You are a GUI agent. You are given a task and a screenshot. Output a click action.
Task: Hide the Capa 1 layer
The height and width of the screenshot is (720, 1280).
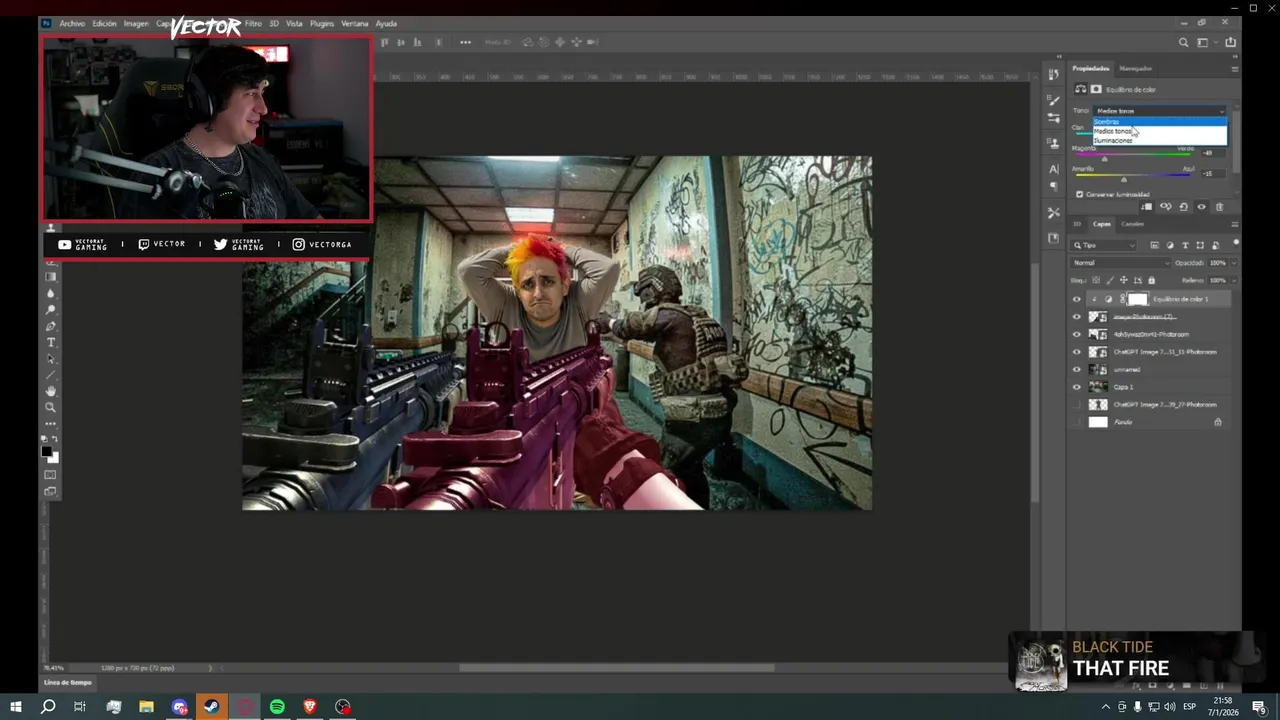[x=1077, y=387]
